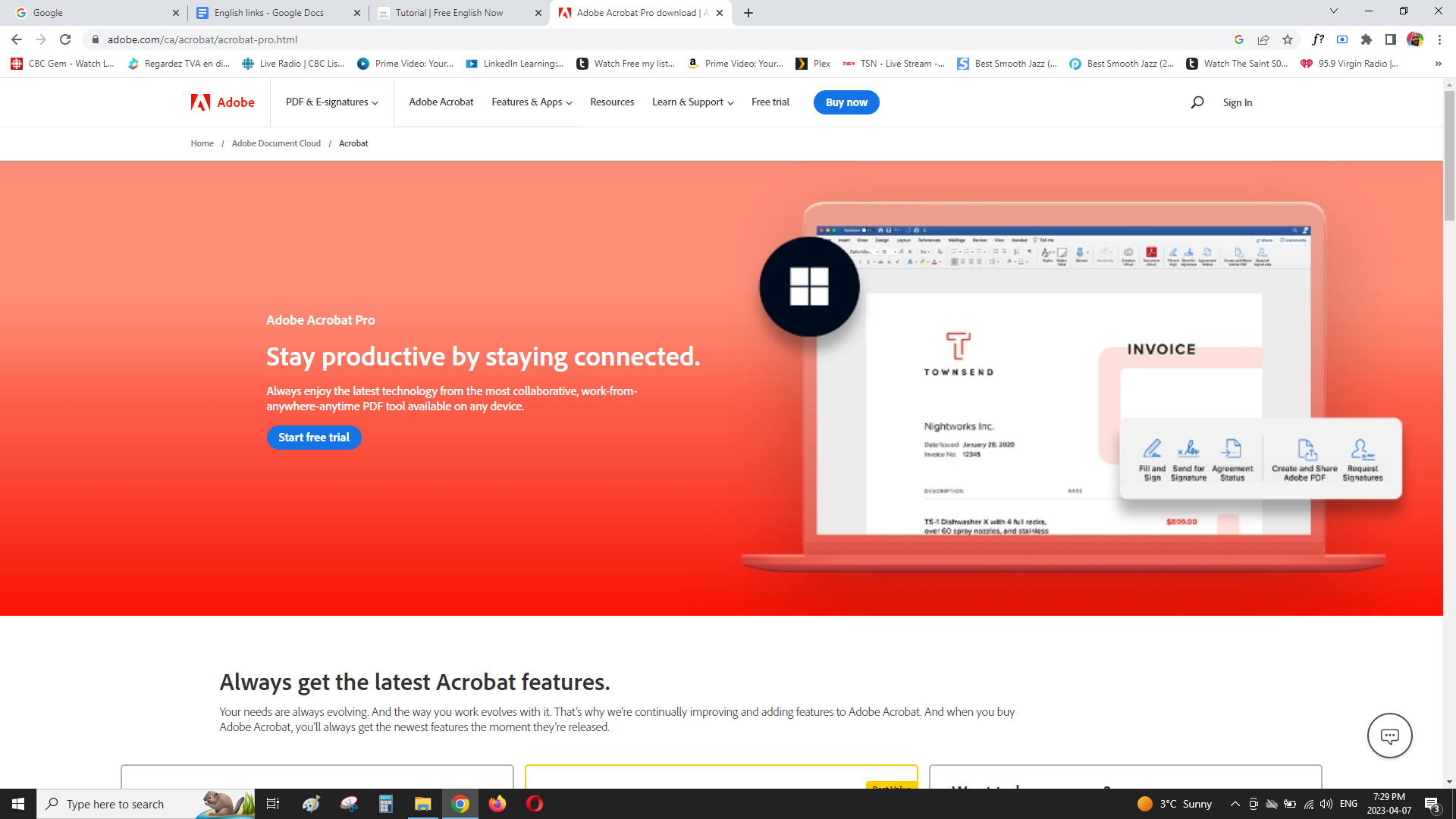Click the share page icon in address bar
Viewport: 1456px width, 819px height.
[x=1263, y=39]
